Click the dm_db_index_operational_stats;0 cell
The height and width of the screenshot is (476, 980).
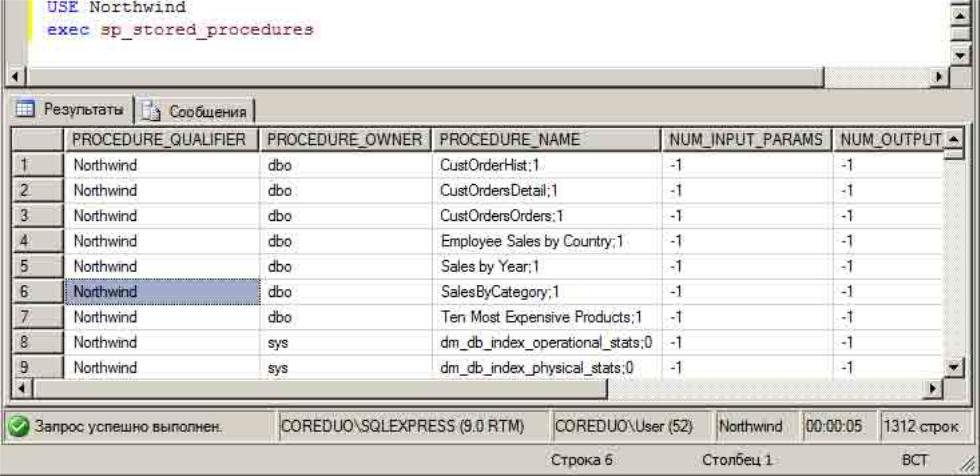click(547, 342)
